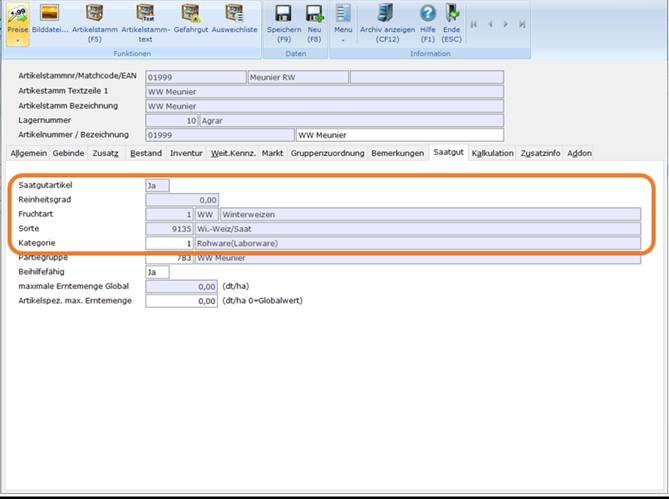
Task: Switch to the Allgemein tab
Action: pos(29,153)
